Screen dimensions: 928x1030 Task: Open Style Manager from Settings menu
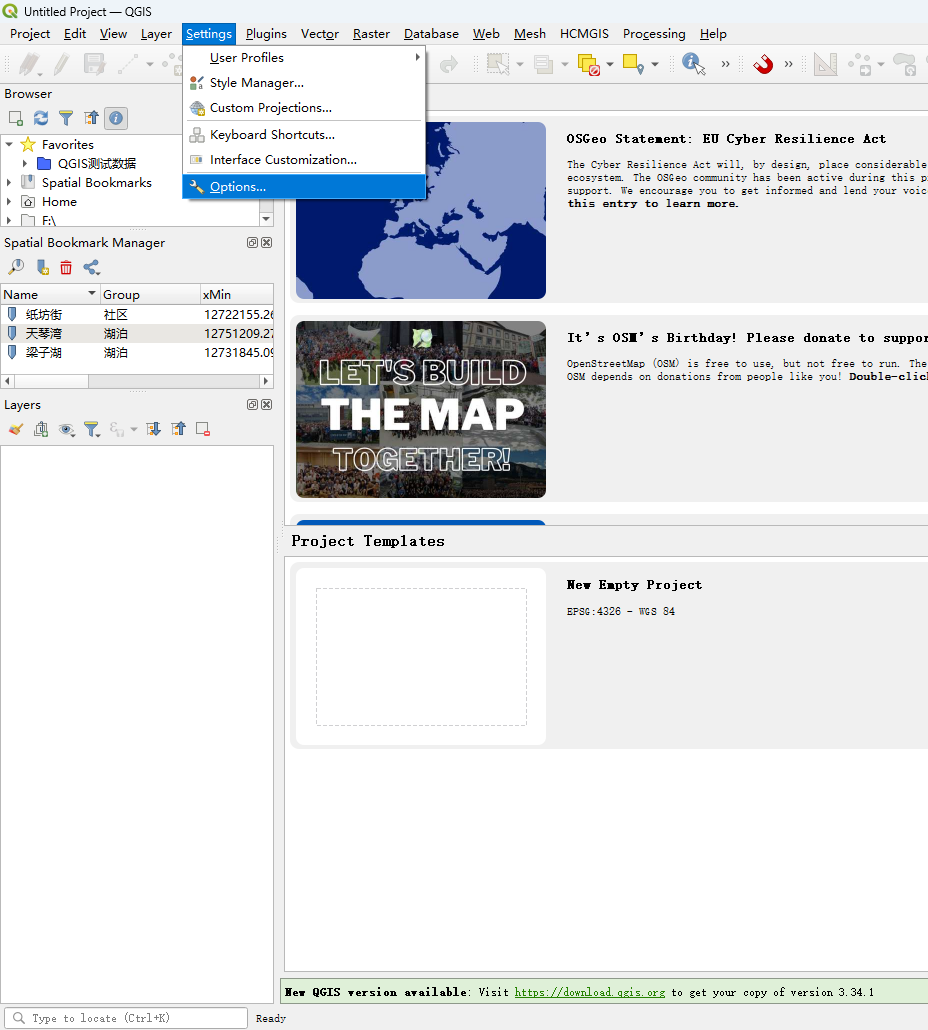click(x=304, y=83)
